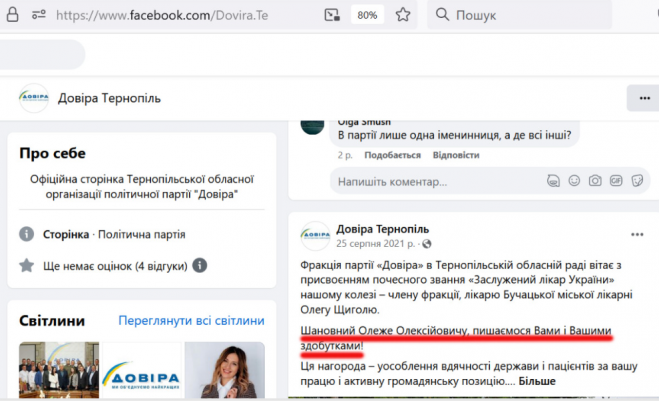Click the post date 25 серпня 2021 р.
The width and height of the screenshot is (659, 401).
[375, 244]
